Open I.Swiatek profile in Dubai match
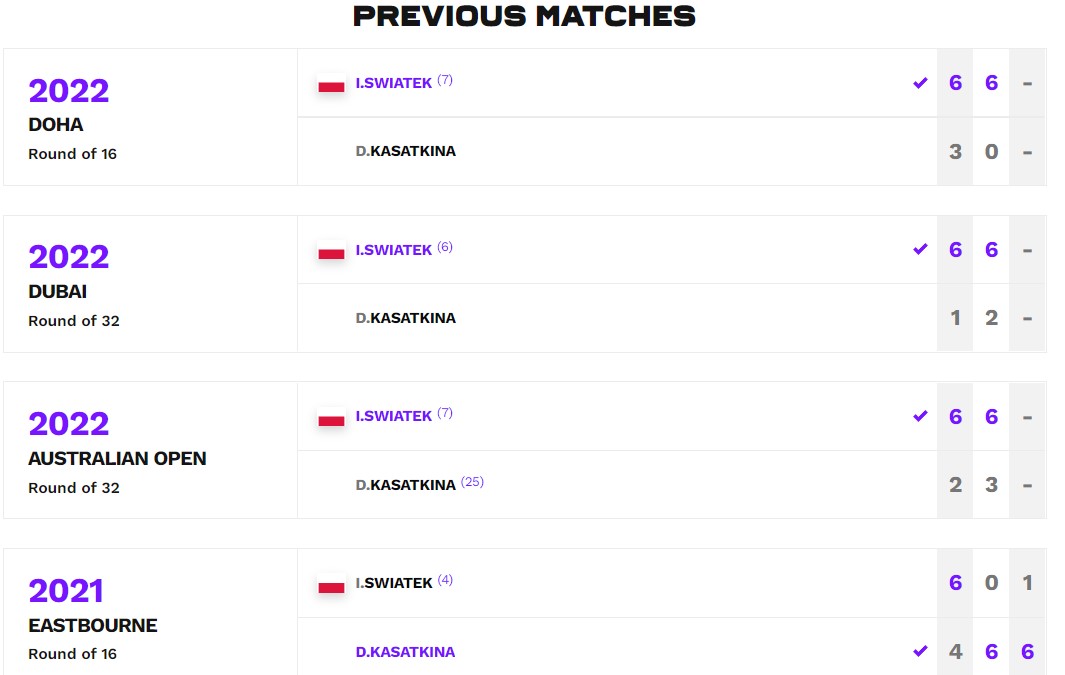This screenshot has width=1065, height=675. tap(394, 250)
